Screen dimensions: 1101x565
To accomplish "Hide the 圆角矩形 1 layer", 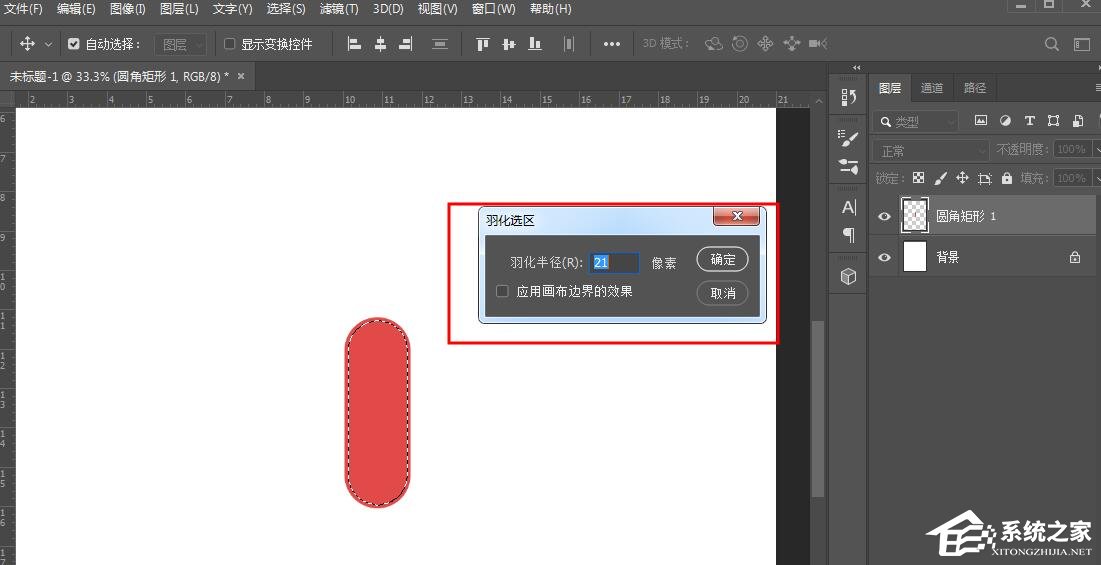I will 884,216.
